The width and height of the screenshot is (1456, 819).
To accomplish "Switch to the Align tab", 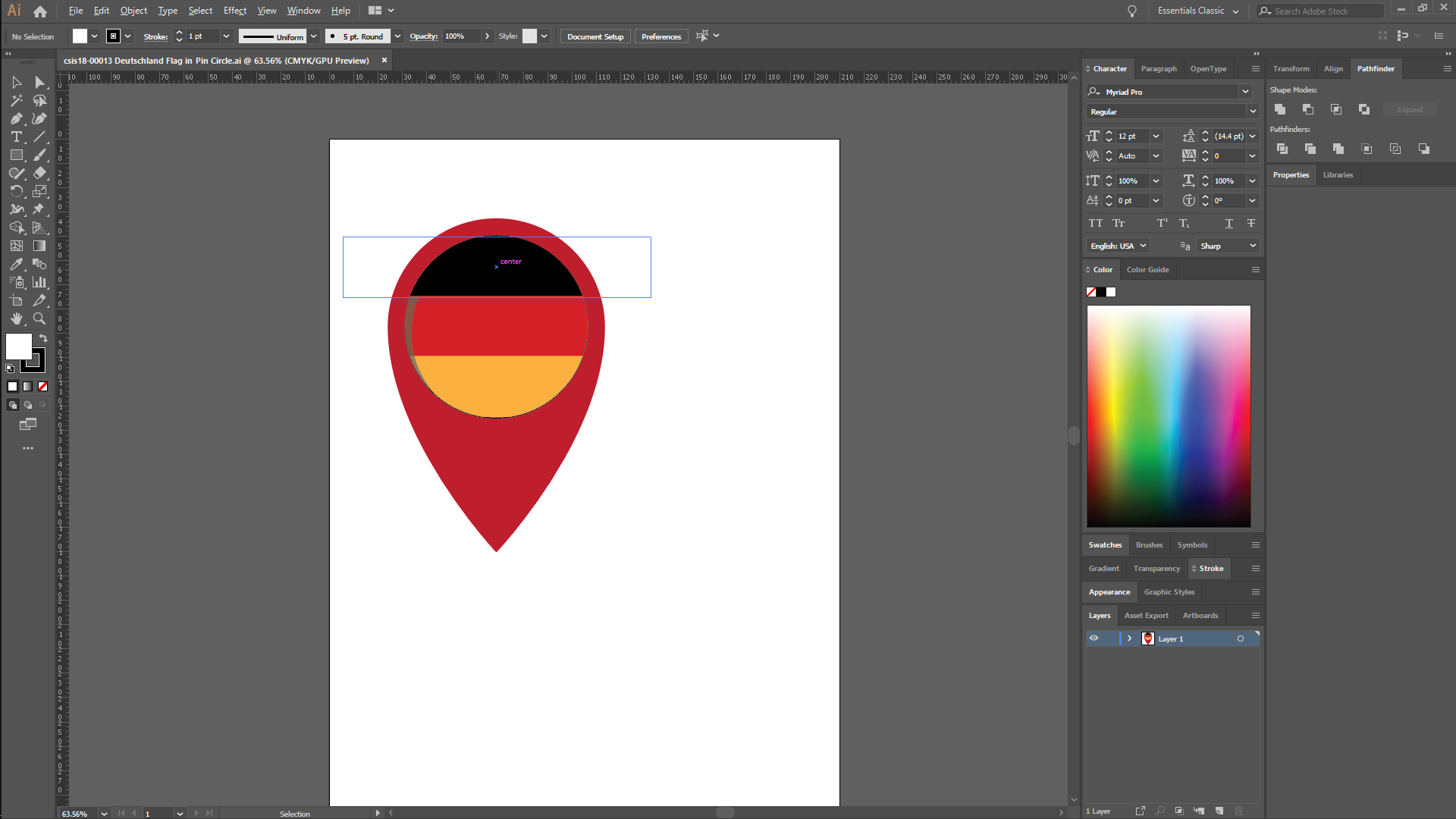I will 1333,68.
